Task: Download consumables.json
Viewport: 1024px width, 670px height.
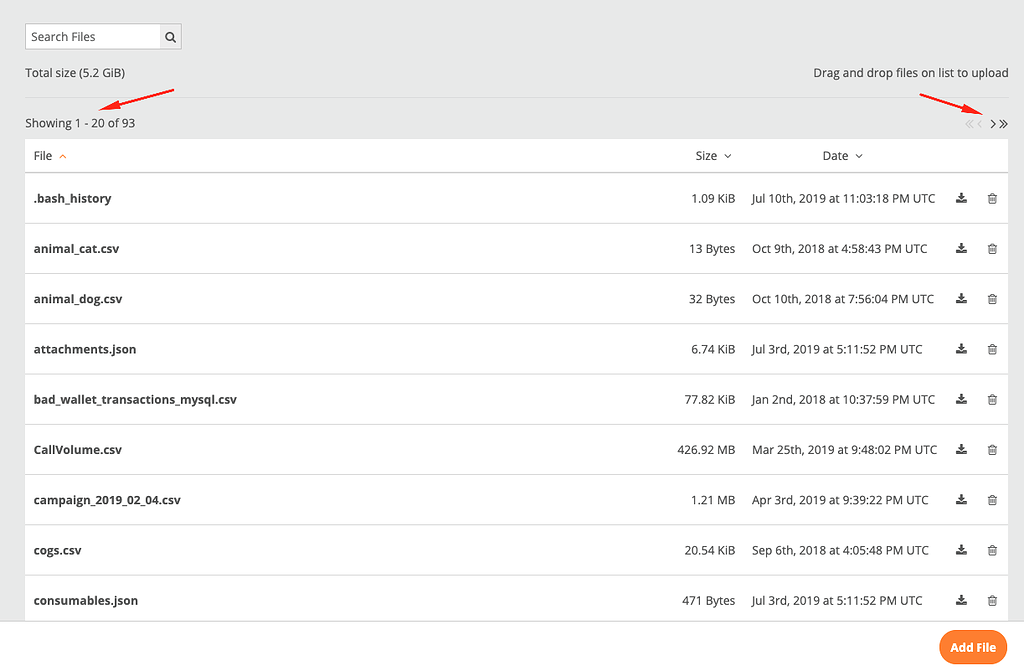Action: [x=961, y=600]
